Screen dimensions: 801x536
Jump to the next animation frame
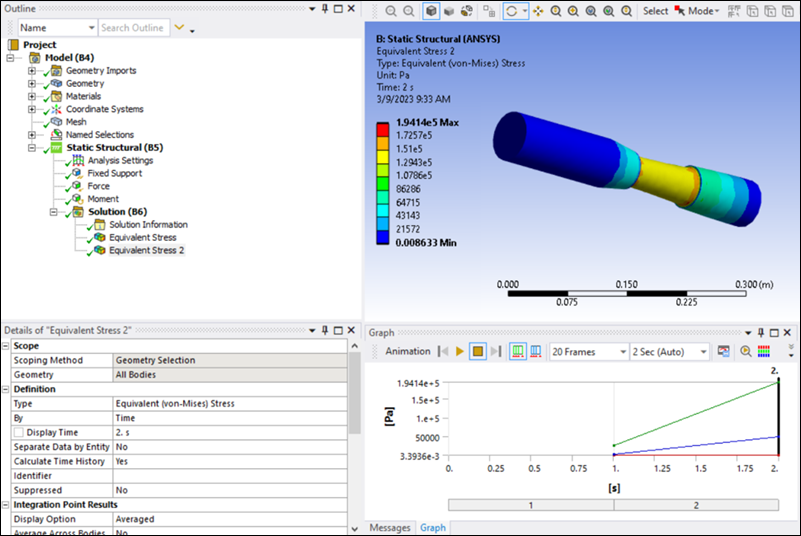495,352
